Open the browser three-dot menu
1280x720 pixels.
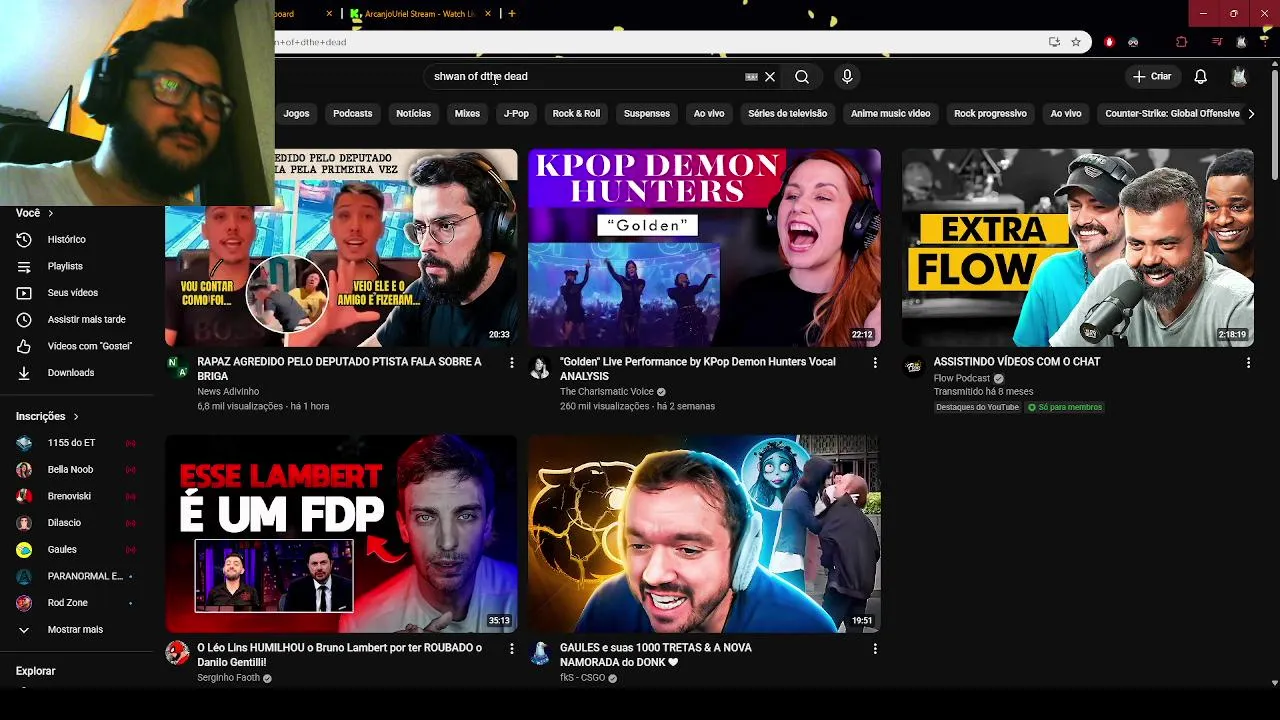tap(1265, 42)
